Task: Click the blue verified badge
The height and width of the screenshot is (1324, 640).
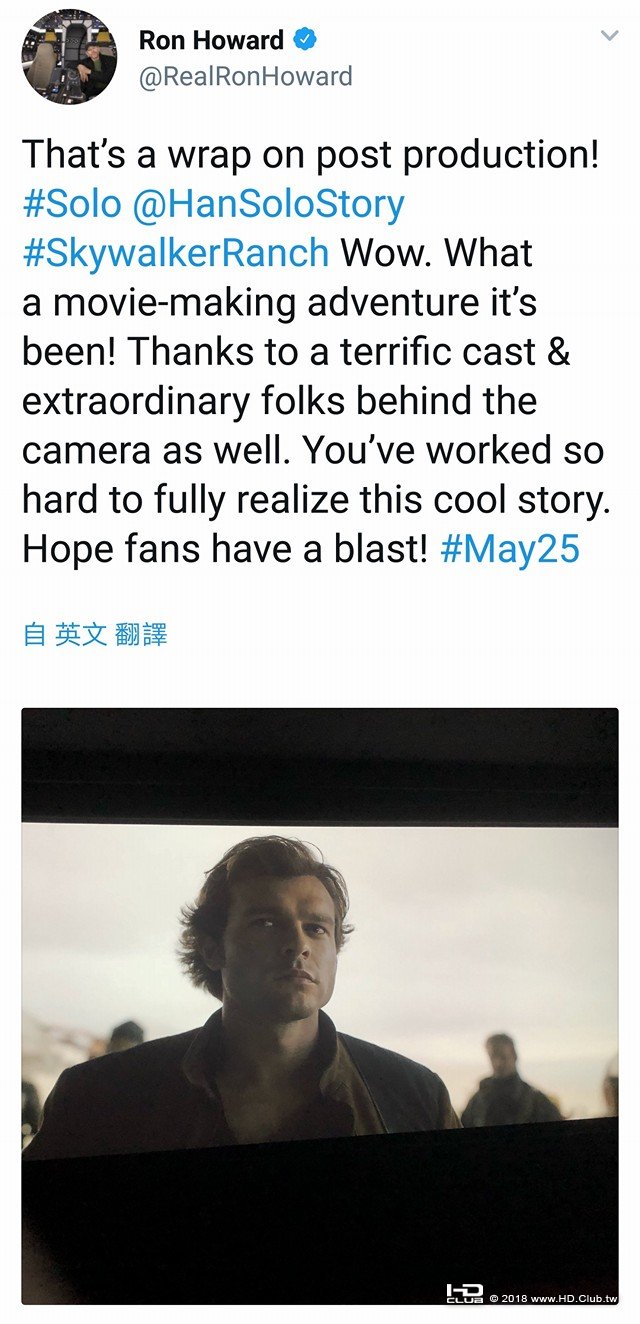Action: pyautogui.click(x=305, y=40)
